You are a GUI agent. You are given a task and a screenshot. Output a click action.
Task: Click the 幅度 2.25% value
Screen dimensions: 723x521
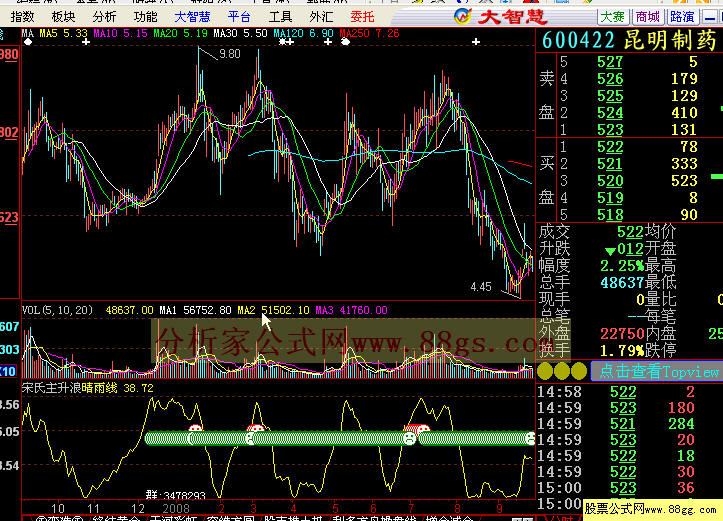tap(622, 266)
